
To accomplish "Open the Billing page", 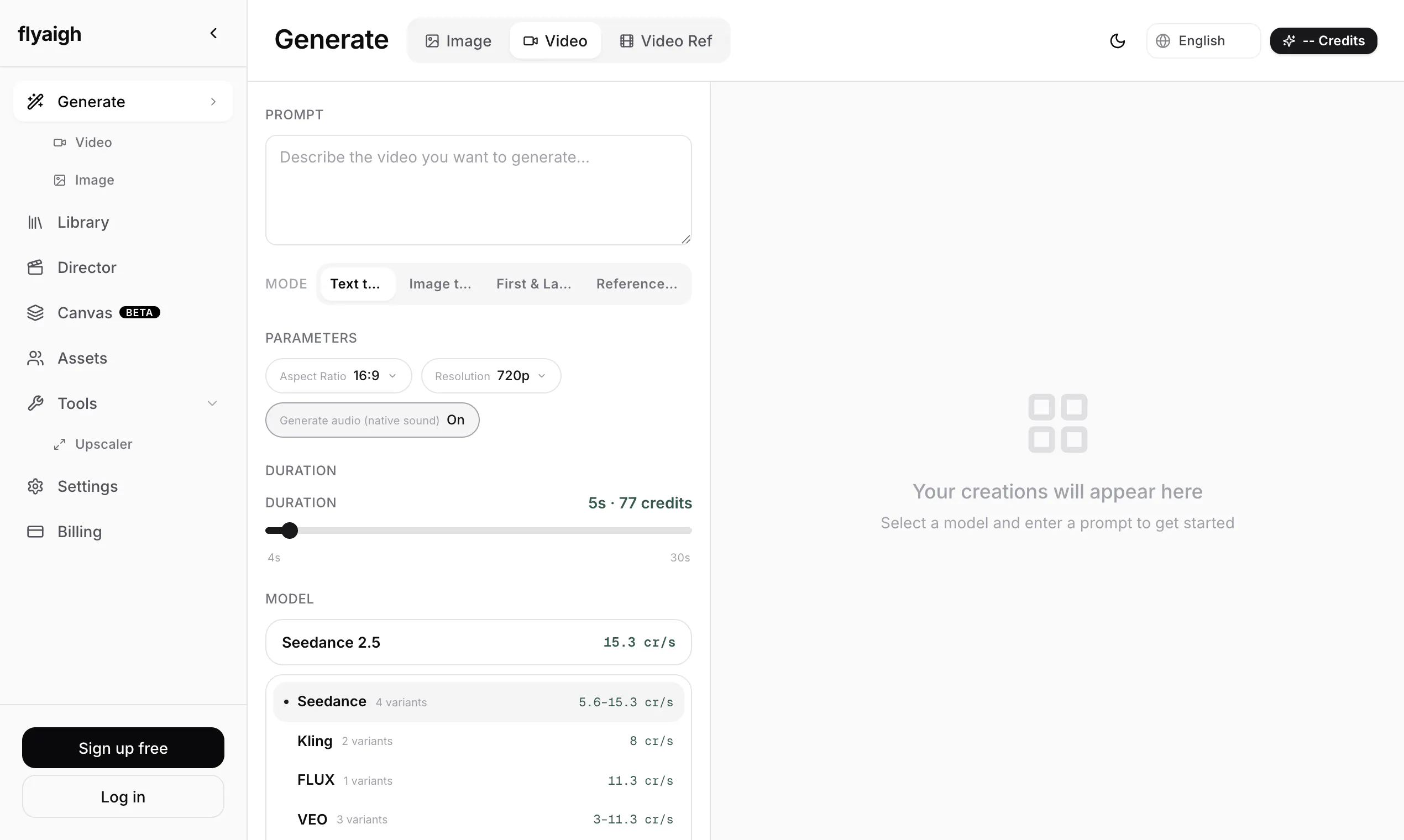I will click(x=80, y=532).
